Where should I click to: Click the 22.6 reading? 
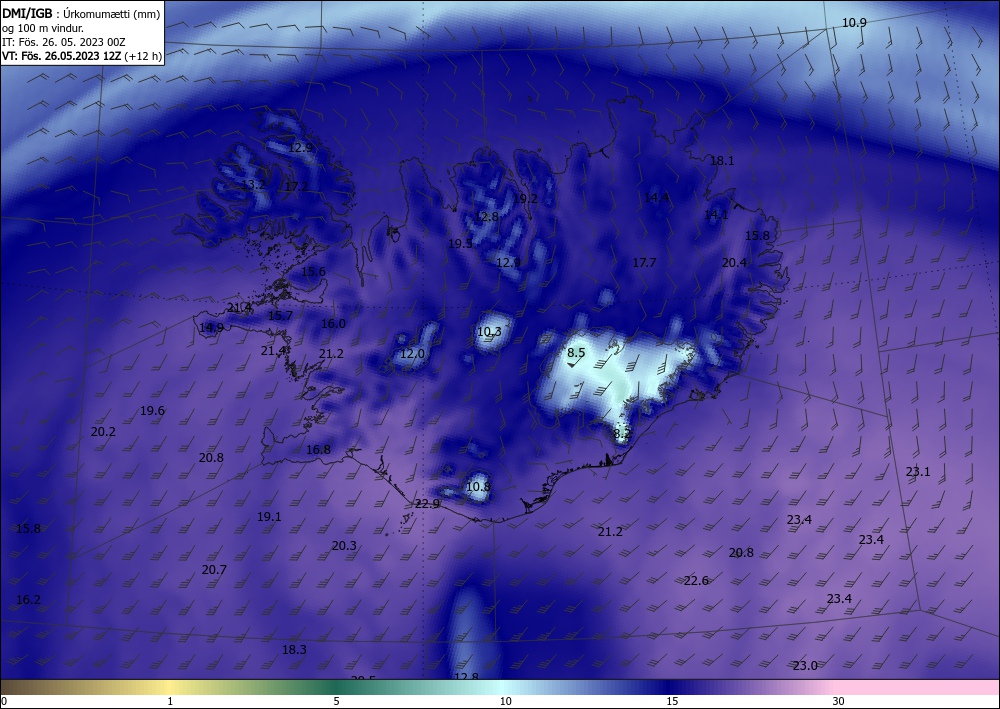click(696, 581)
